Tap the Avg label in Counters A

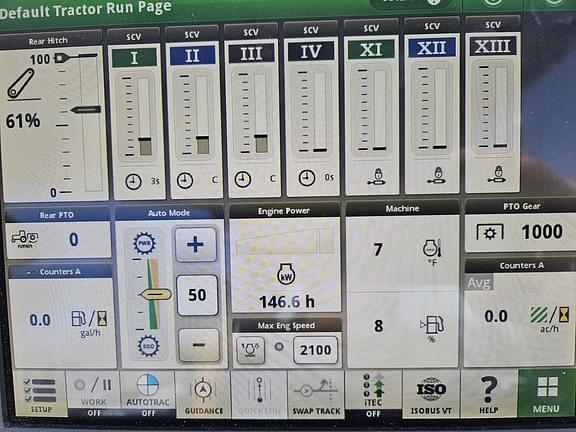pyautogui.click(x=479, y=282)
